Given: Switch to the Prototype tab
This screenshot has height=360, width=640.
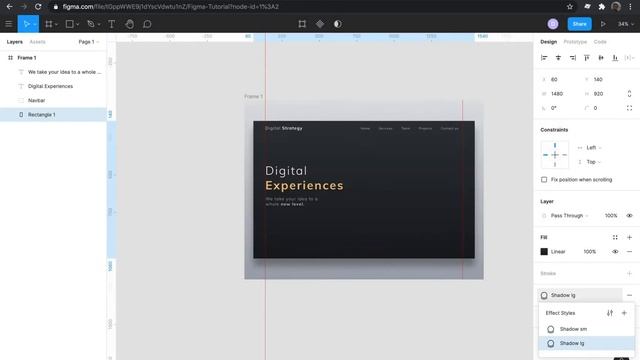Looking at the screenshot, I should (x=575, y=42).
